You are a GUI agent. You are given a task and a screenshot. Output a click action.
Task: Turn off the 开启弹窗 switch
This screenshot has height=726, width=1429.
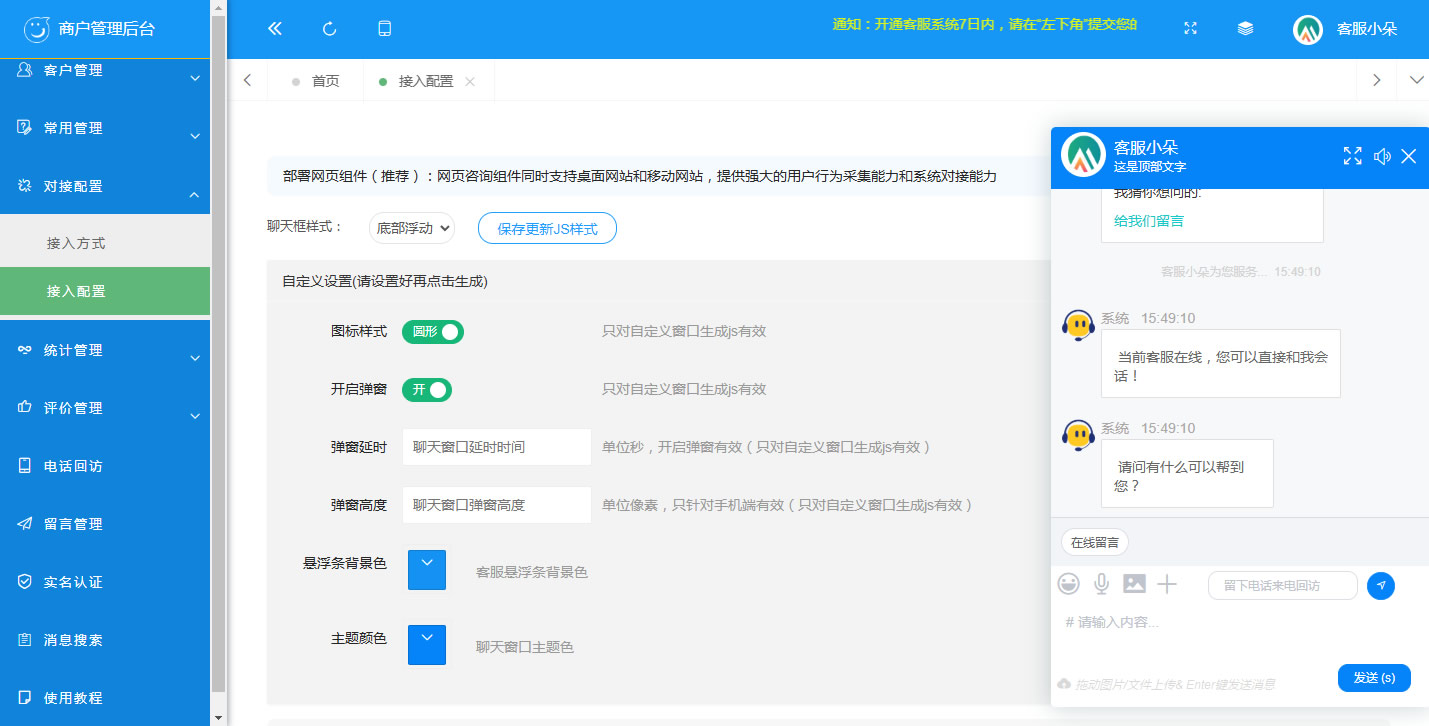click(x=427, y=389)
